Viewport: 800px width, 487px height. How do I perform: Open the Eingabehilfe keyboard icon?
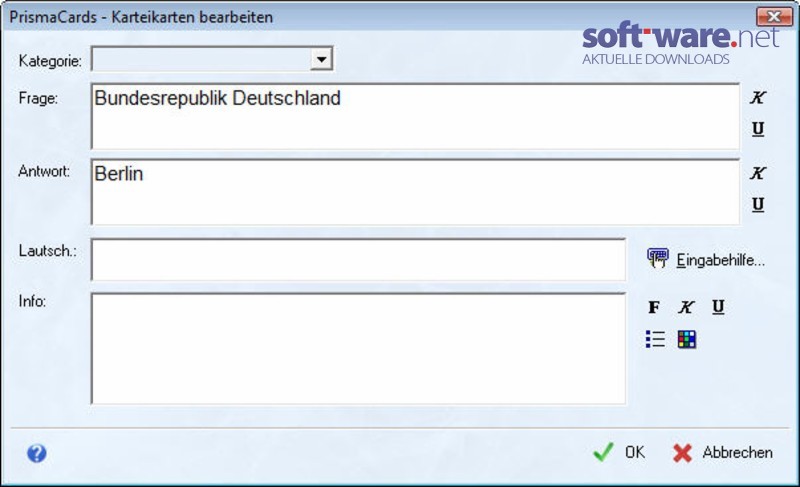coord(658,258)
